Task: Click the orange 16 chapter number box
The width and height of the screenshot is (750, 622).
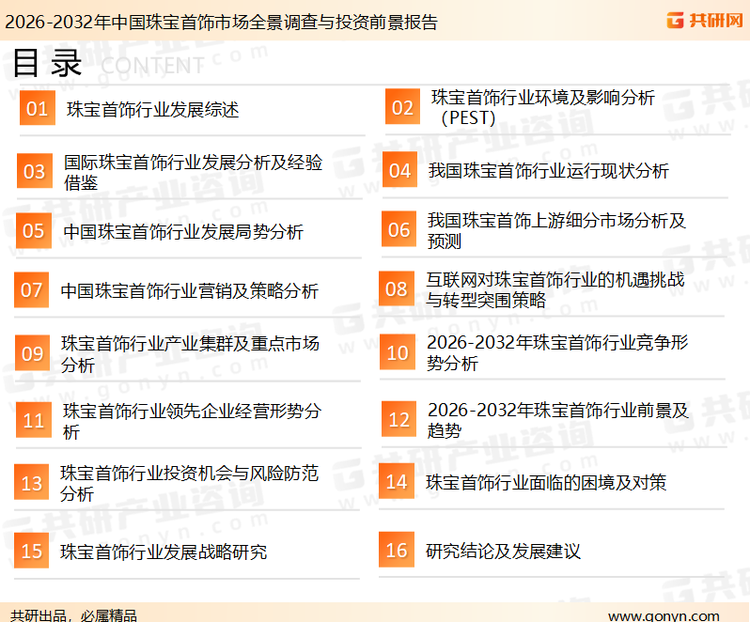Action: pos(397,549)
